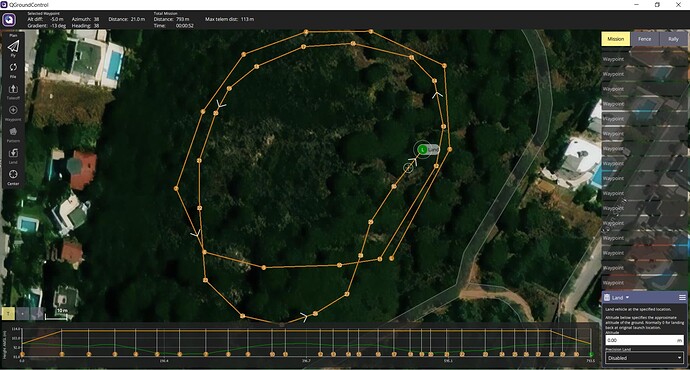The width and height of the screenshot is (690, 370).
Task: Switch to the Rally tab
Action: pyautogui.click(x=673, y=39)
